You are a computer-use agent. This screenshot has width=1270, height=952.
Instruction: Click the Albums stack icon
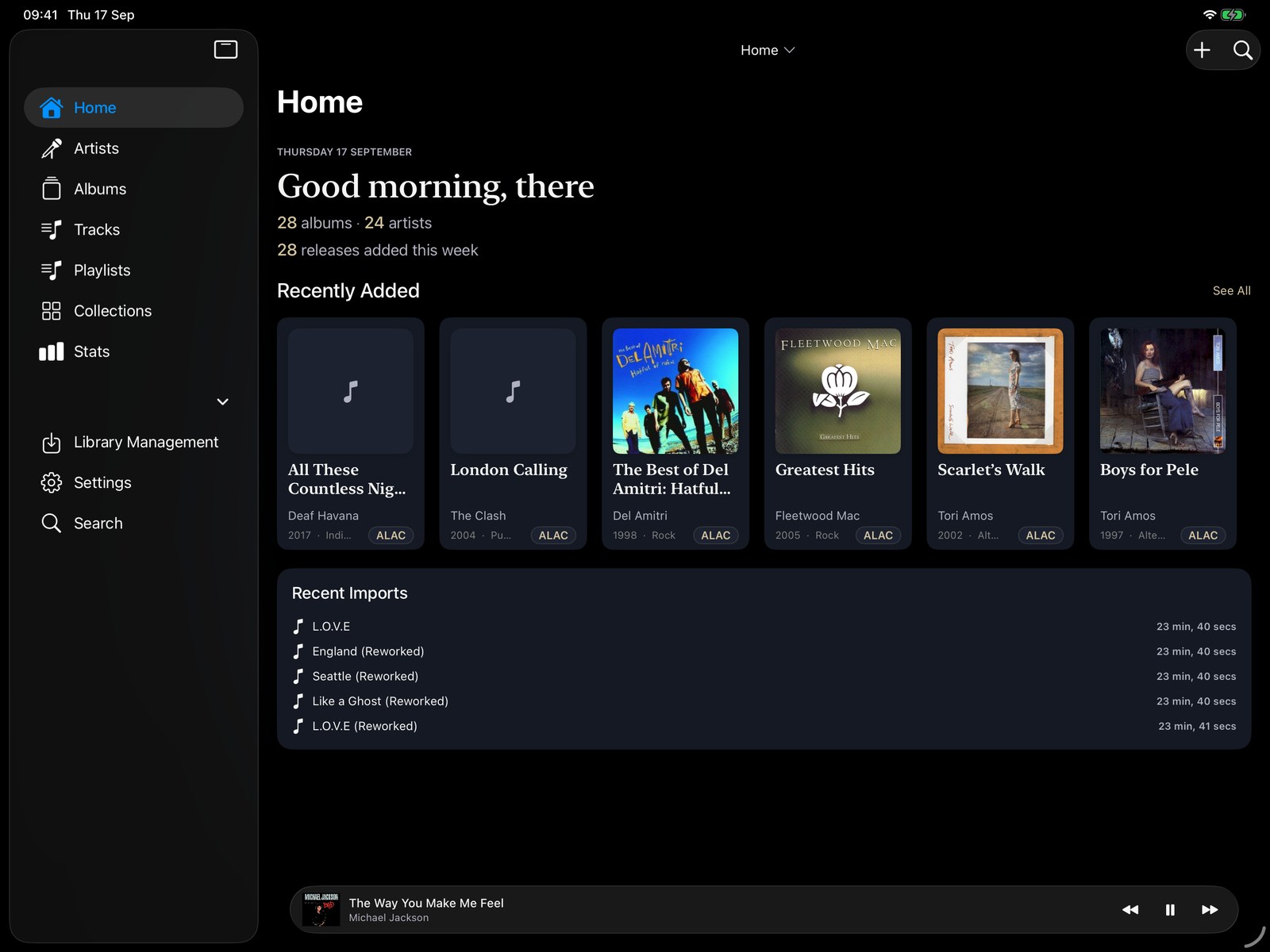coord(52,189)
